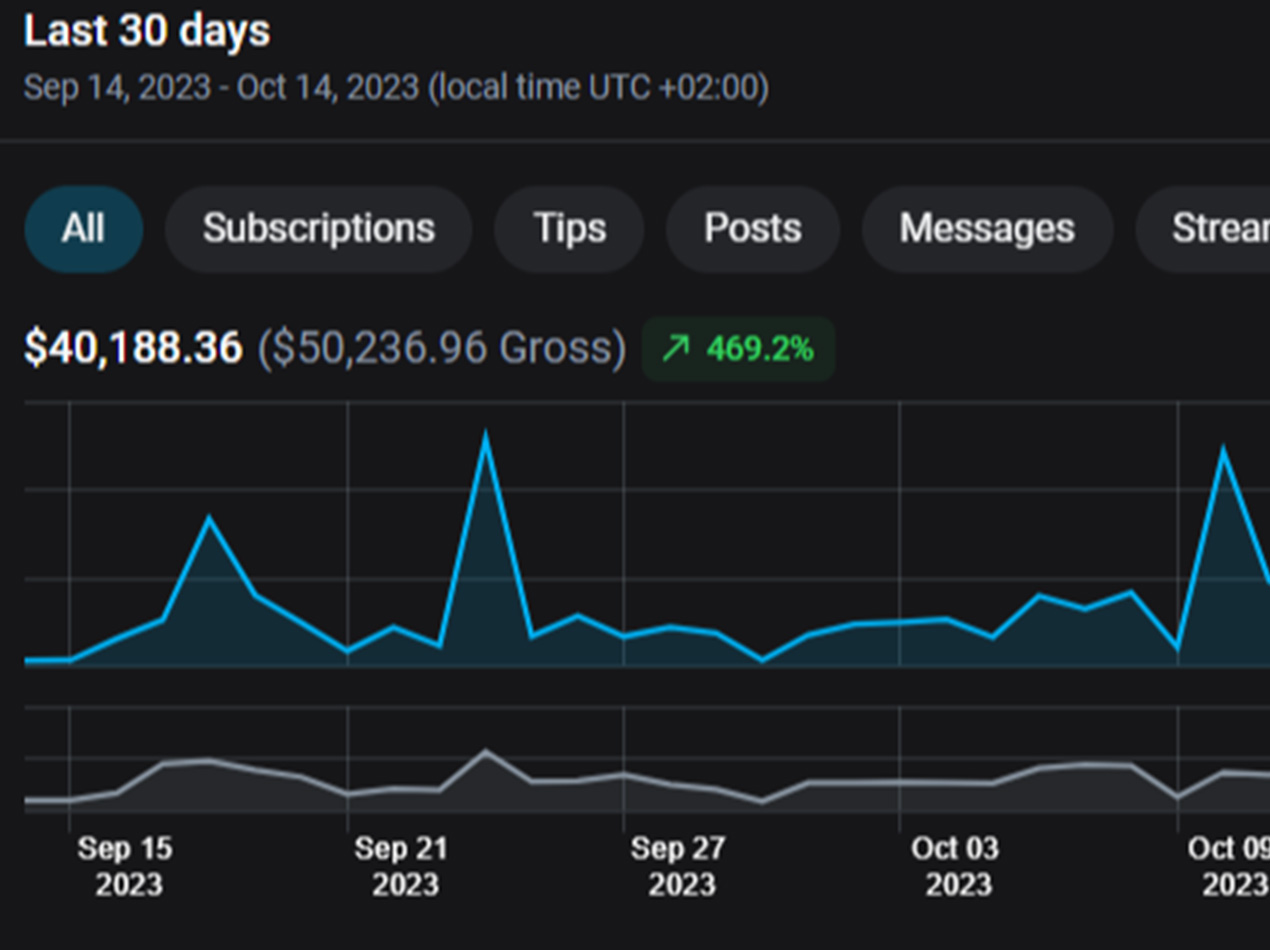1270x950 pixels.
Task: View the Messages earnings tab
Action: coord(986,229)
